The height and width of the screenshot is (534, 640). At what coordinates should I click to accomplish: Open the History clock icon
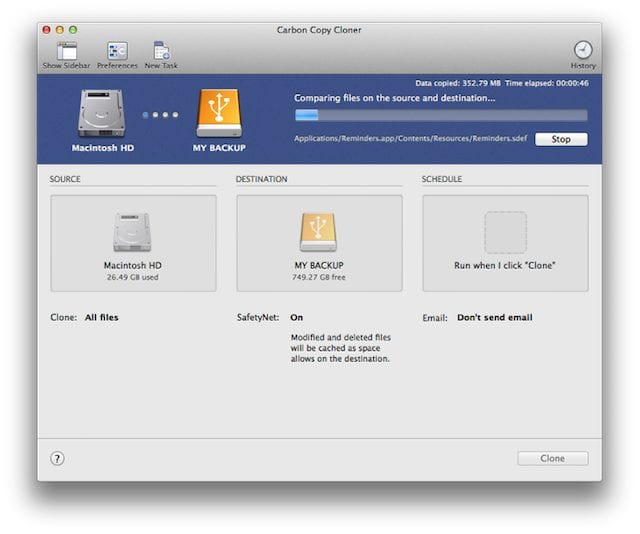582,51
